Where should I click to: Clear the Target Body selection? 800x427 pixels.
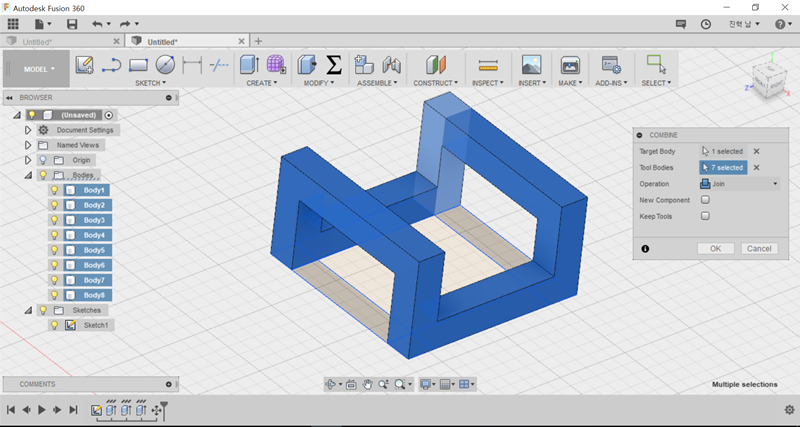click(757, 152)
